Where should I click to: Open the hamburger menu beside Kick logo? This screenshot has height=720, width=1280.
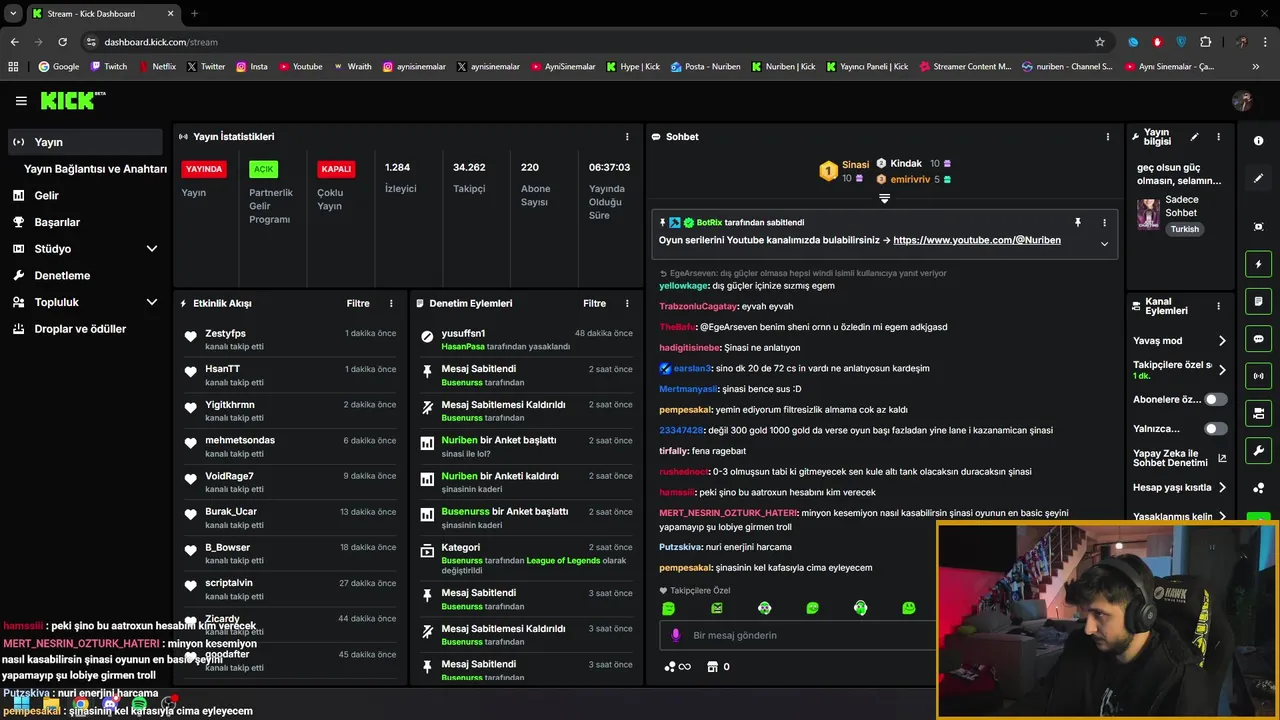click(21, 101)
